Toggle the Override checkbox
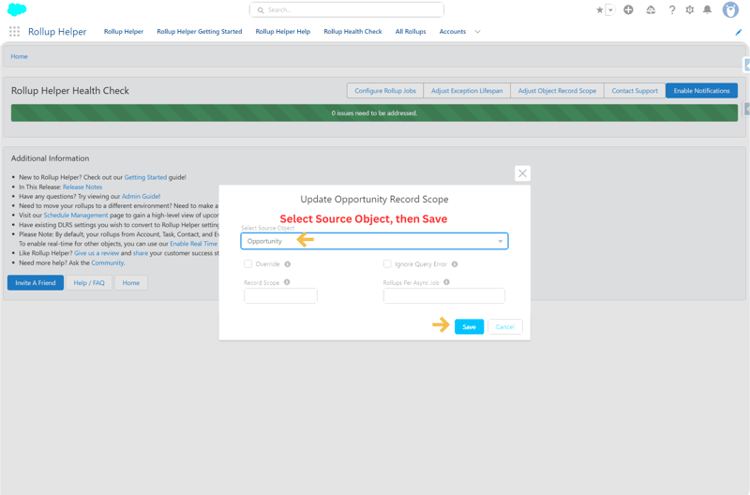The width and height of the screenshot is (750, 495). [248, 264]
